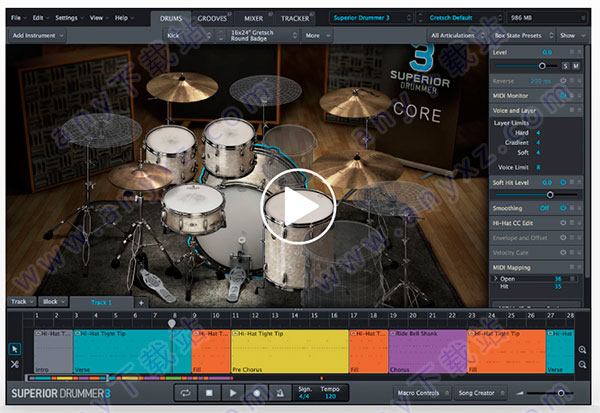Hit the left crash cymbal on kit
Image resolution: width=600 pixels, height=413 pixels.
click(182, 87)
